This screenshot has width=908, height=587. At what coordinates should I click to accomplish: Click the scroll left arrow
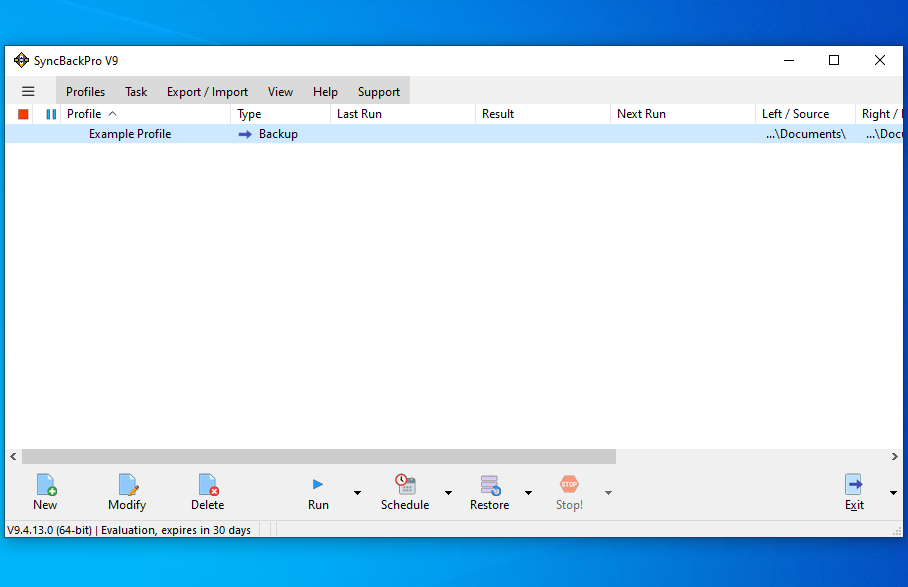[x=13, y=457]
